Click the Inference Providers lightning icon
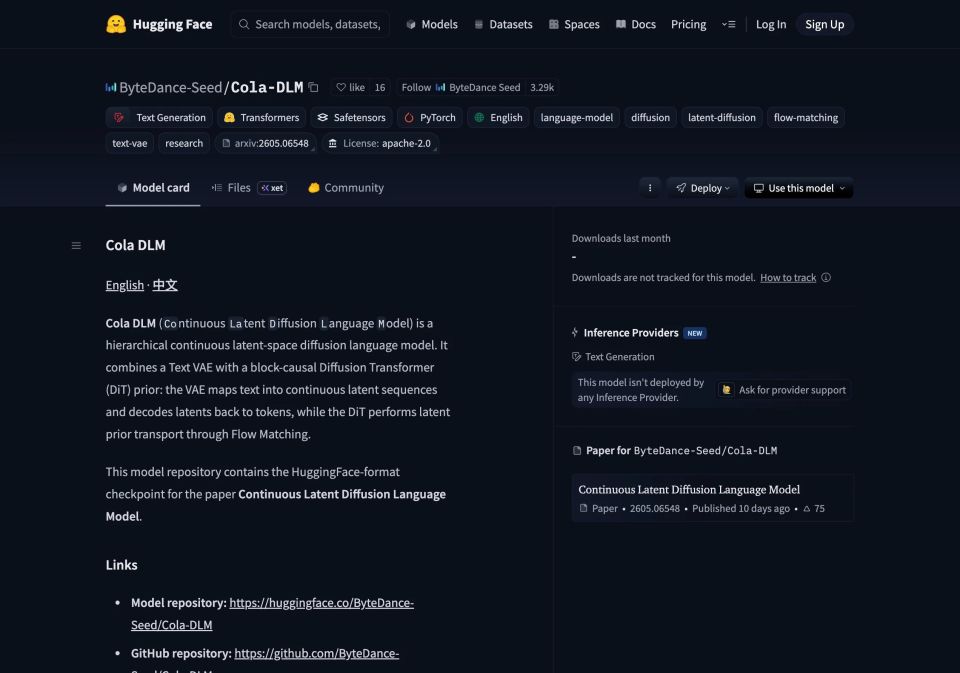The width and height of the screenshot is (960, 673). (x=575, y=333)
